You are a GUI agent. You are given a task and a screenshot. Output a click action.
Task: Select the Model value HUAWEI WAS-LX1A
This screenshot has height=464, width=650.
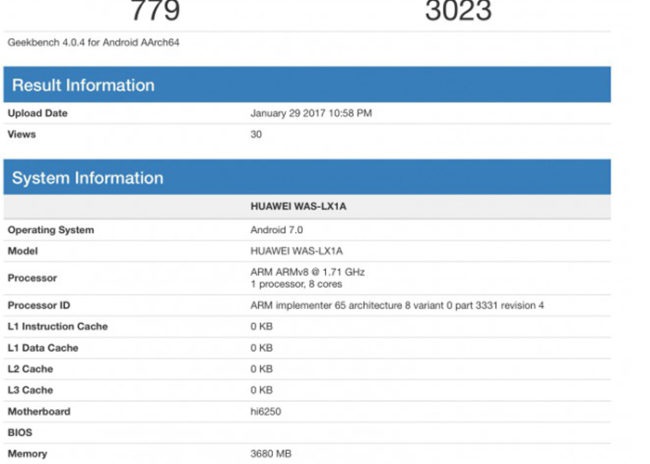[296, 251]
